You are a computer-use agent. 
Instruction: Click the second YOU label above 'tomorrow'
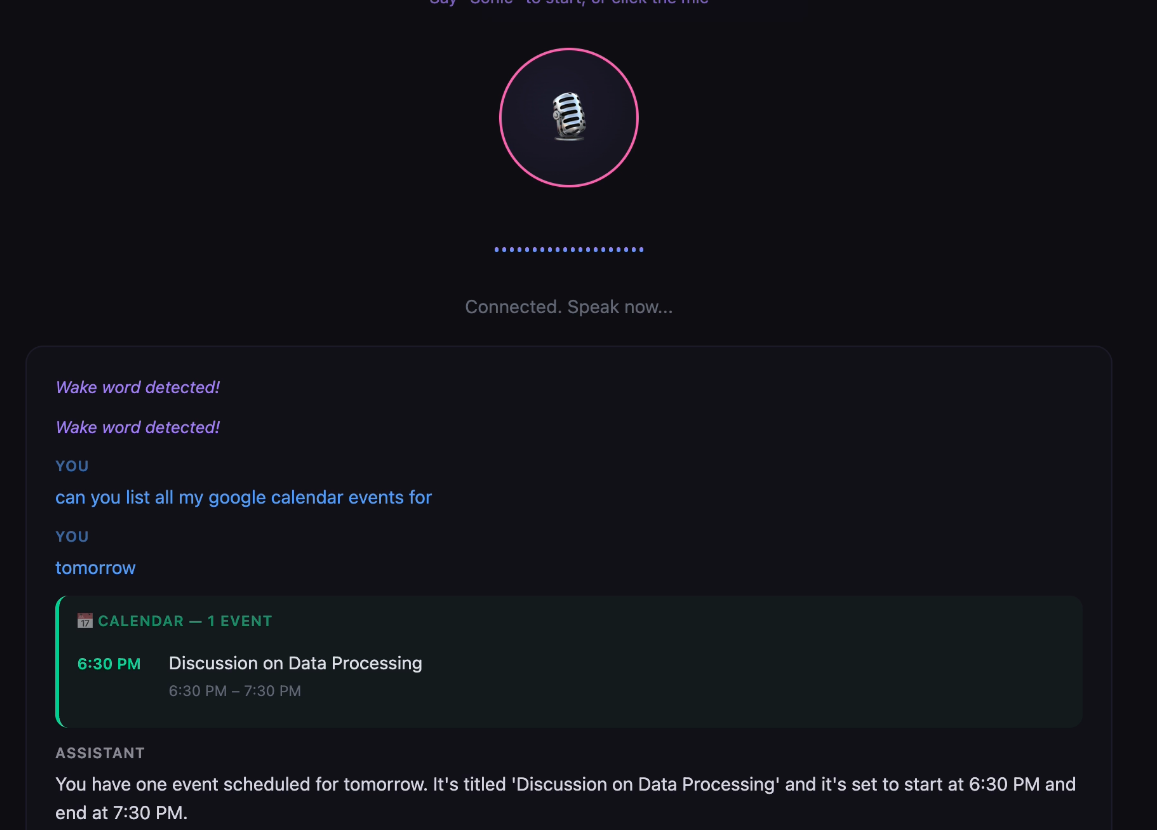pyautogui.click(x=72, y=537)
